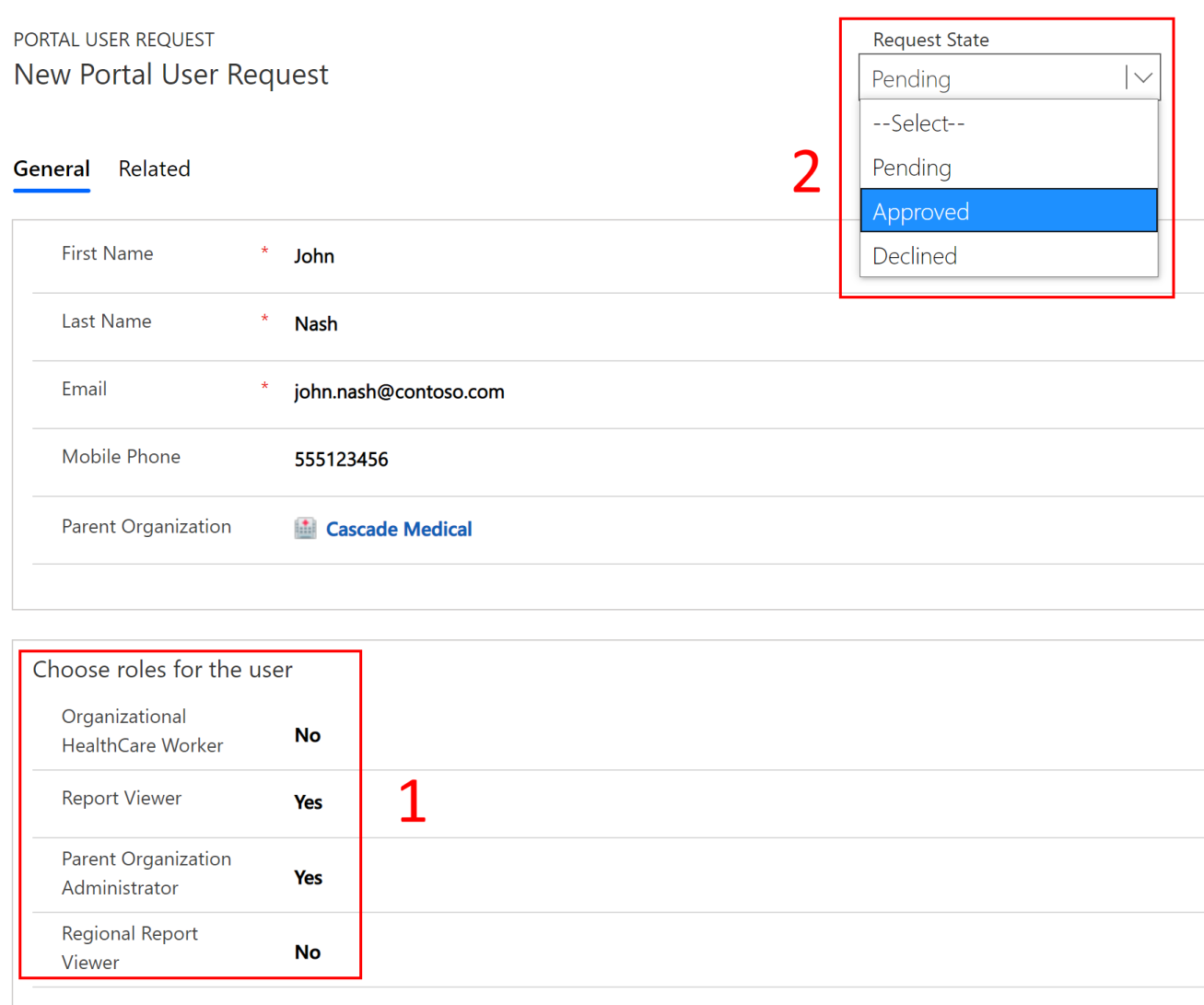Viewport: 1204px width, 1005px height.
Task: Choose Approved in Request State list
Action: 1009,211
